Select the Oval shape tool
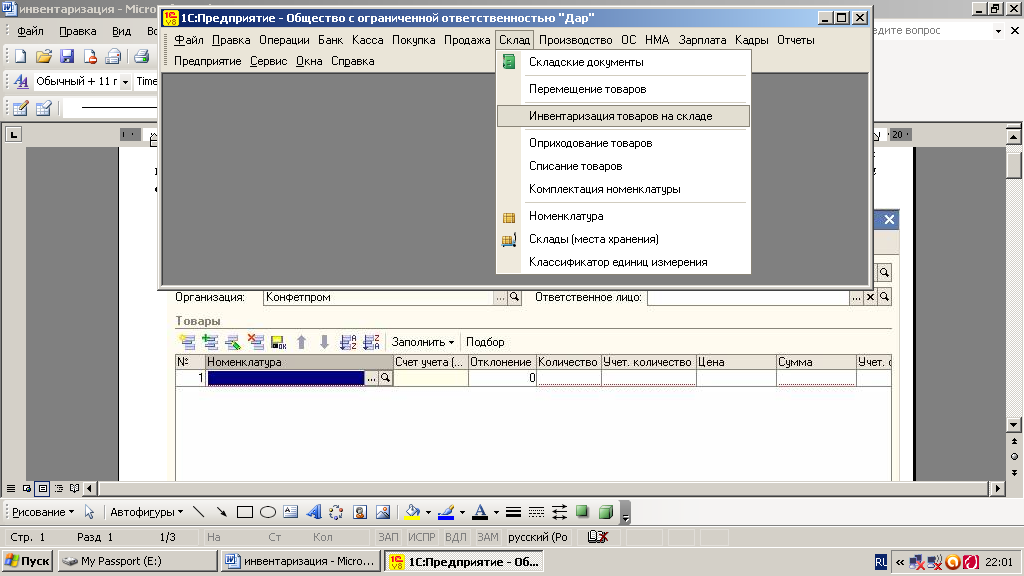Image resolution: width=1024 pixels, height=576 pixels. pyautogui.click(x=268, y=512)
